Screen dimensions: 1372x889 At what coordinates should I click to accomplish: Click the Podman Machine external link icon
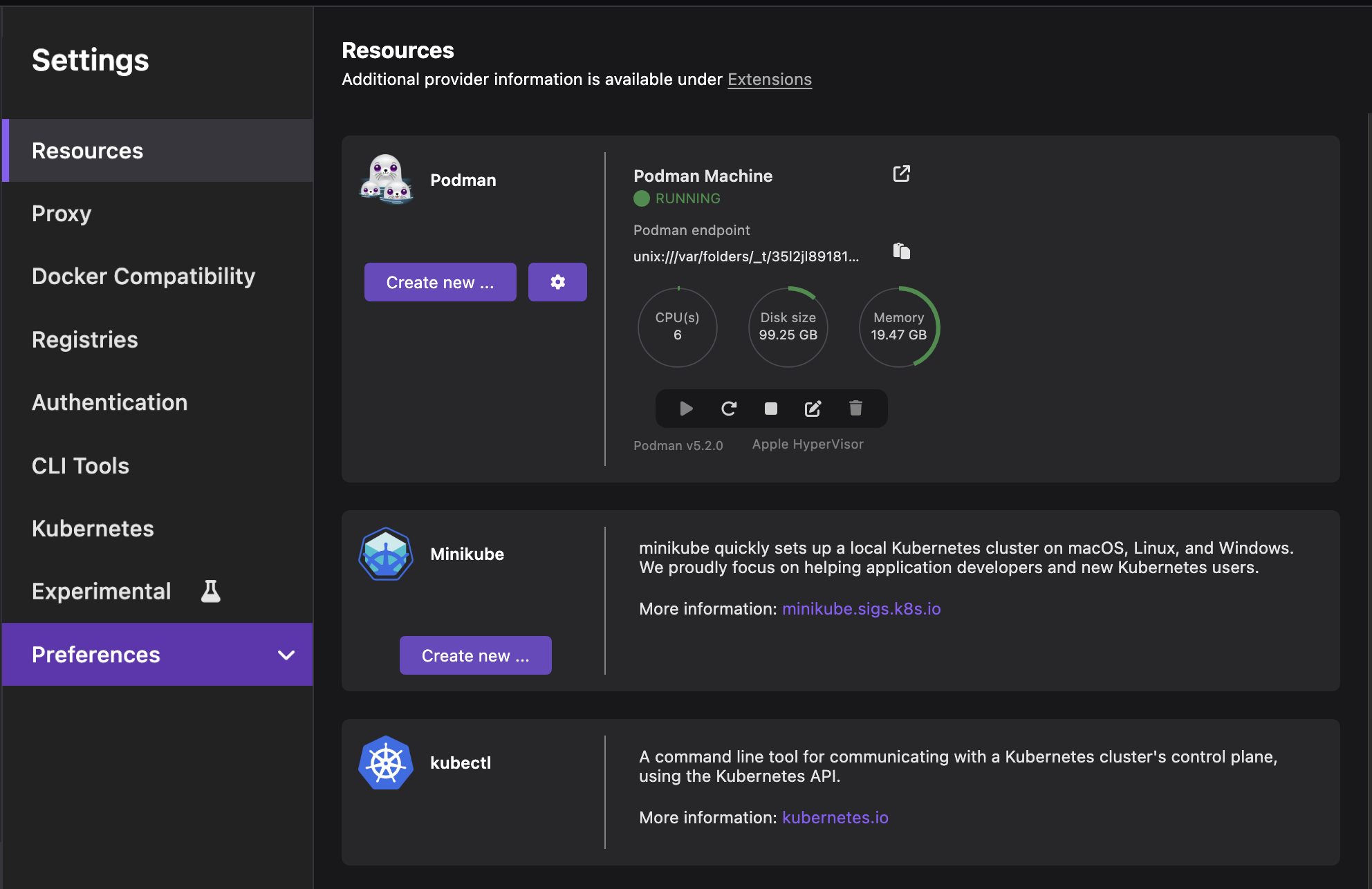pos(901,174)
